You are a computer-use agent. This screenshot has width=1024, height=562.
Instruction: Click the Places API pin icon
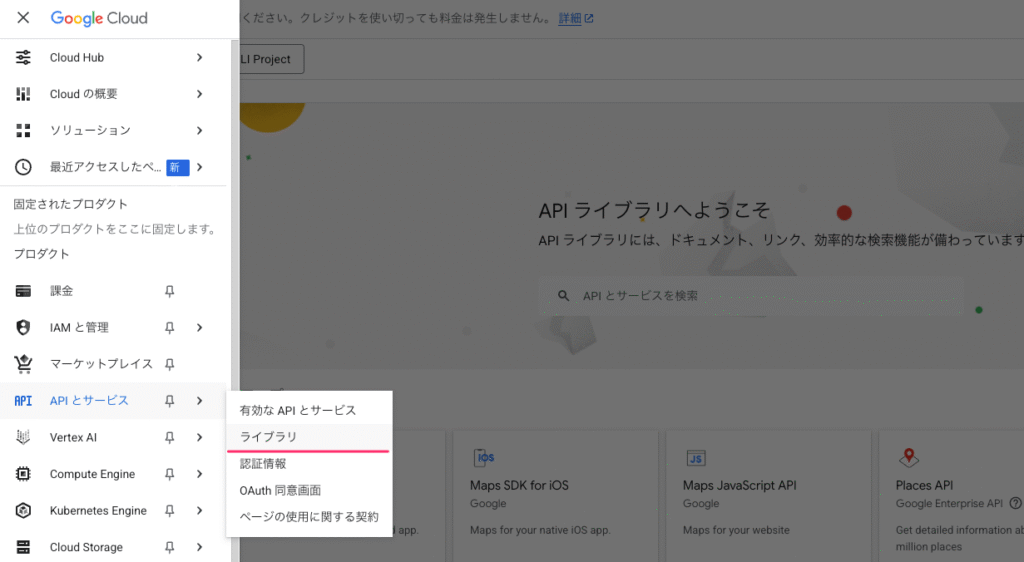tap(908, 458)
